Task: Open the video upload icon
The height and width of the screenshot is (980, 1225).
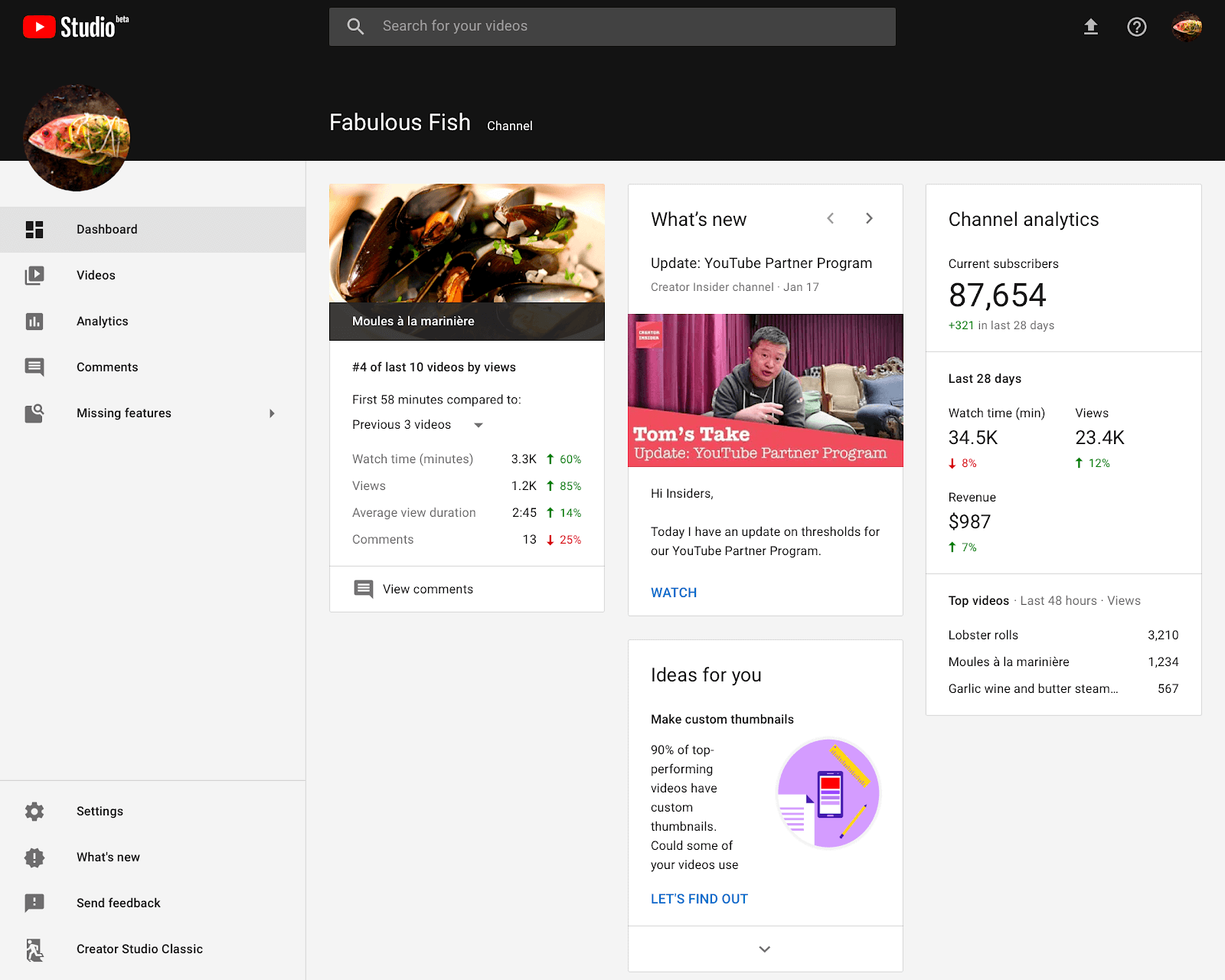Action: 1090,26
